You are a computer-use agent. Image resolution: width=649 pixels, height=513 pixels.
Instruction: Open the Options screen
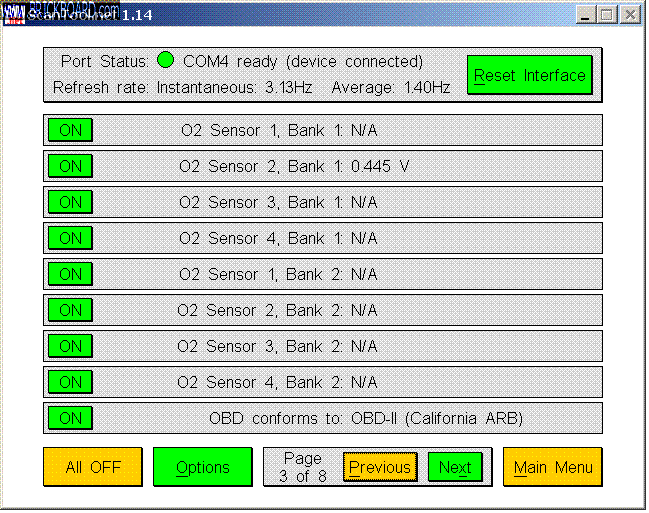coord(203,467)
